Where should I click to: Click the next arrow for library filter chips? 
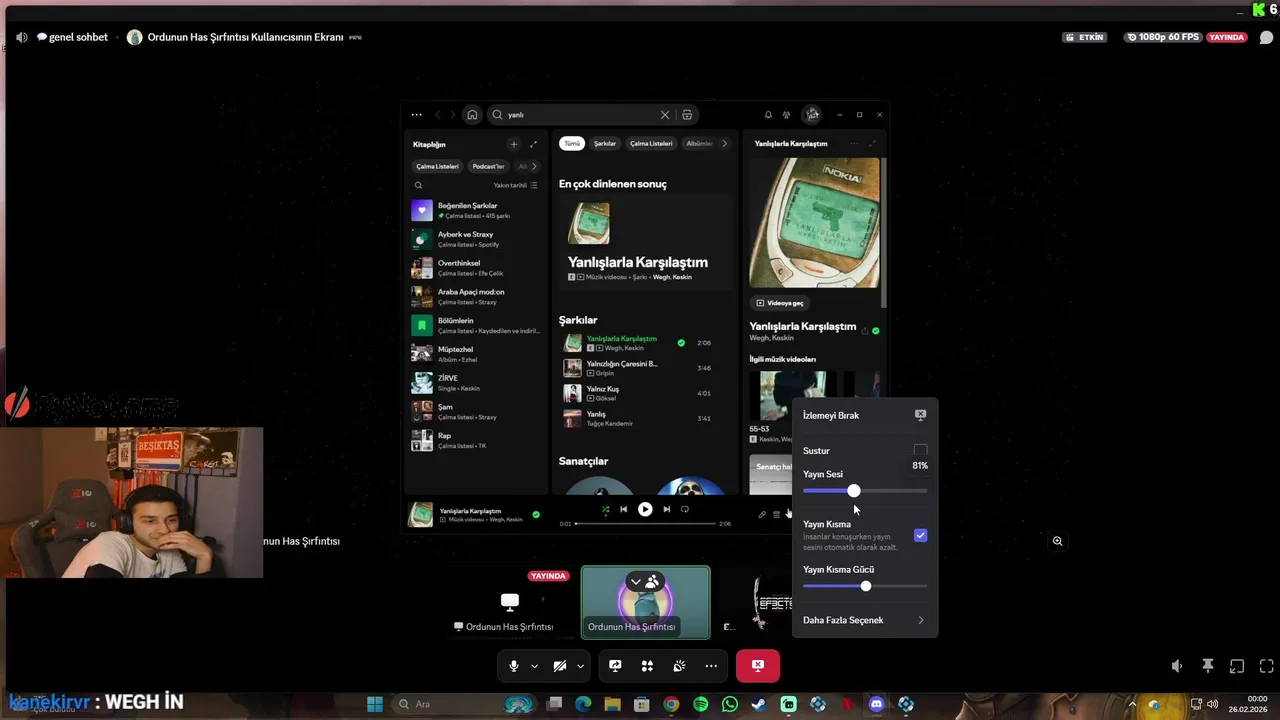pyautogui.click(x=534, y=166)
